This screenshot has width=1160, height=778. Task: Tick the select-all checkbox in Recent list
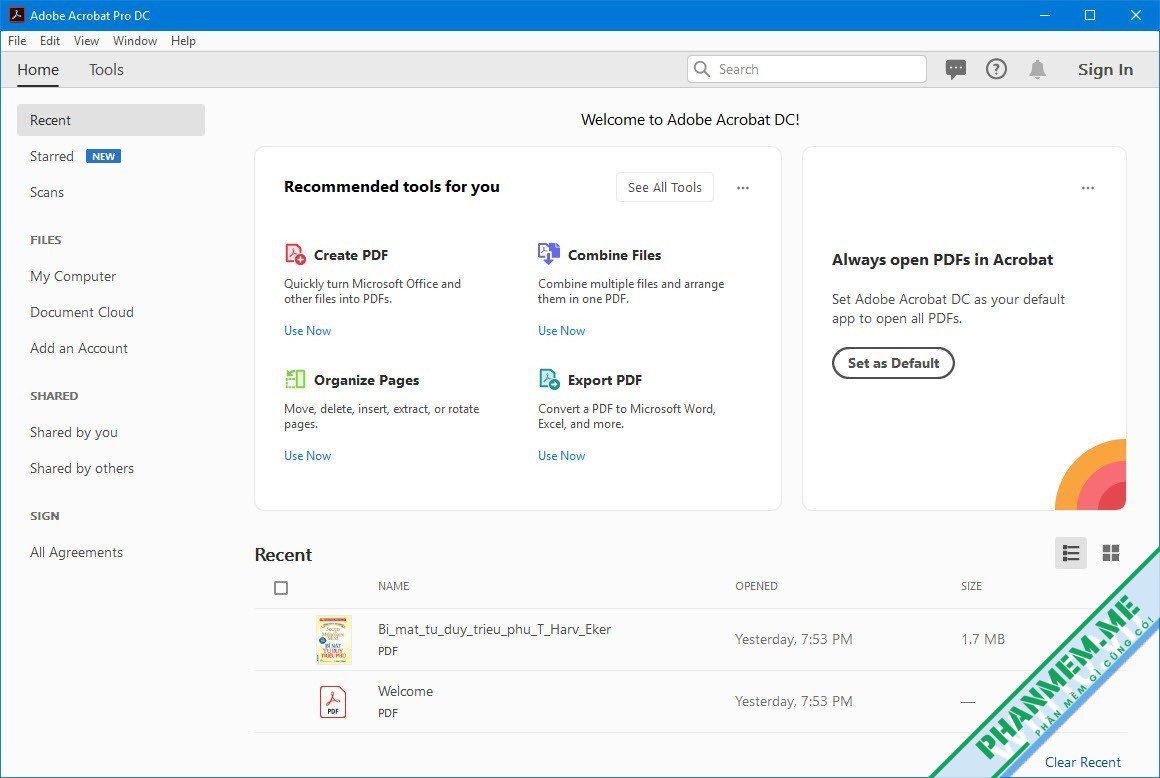281,588
